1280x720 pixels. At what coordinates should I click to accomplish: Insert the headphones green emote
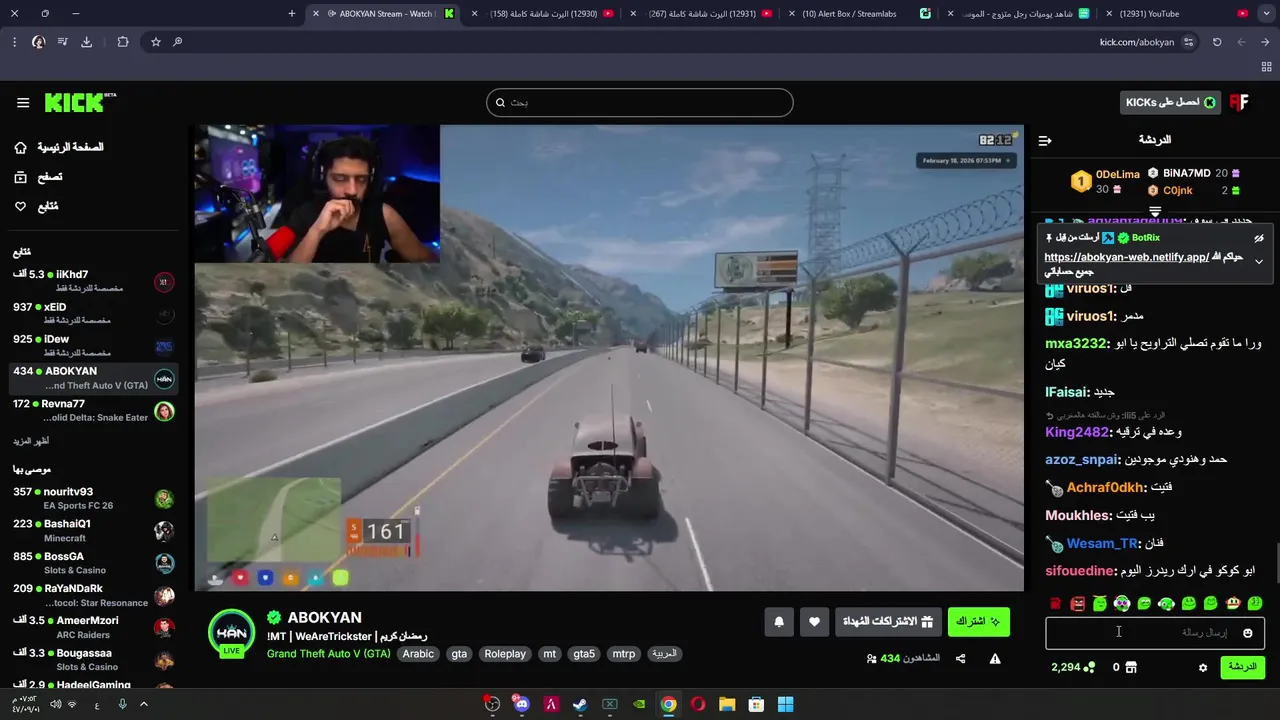(1166, 604)
